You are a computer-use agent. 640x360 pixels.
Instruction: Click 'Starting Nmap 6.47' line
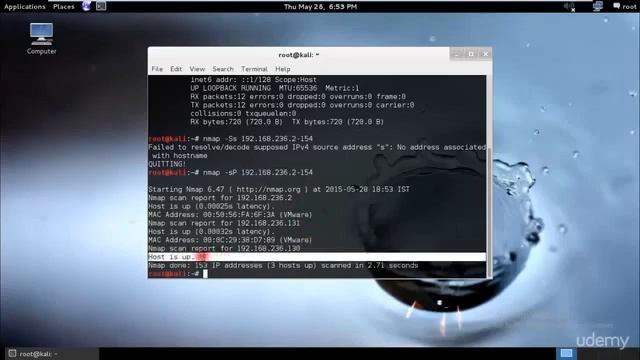pyautogui.click(x=279, y=189)
